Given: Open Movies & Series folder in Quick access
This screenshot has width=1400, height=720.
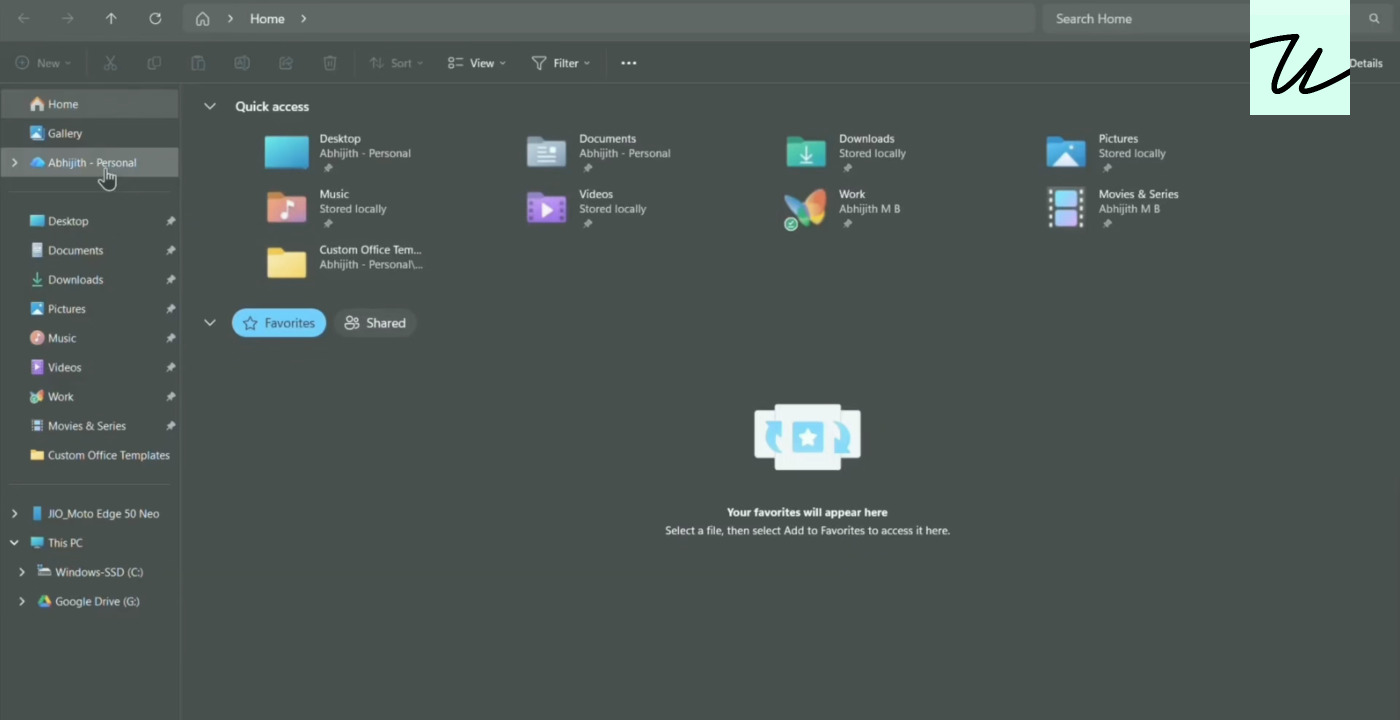Looking at the screenshot, I should (x=1112, y=209).
